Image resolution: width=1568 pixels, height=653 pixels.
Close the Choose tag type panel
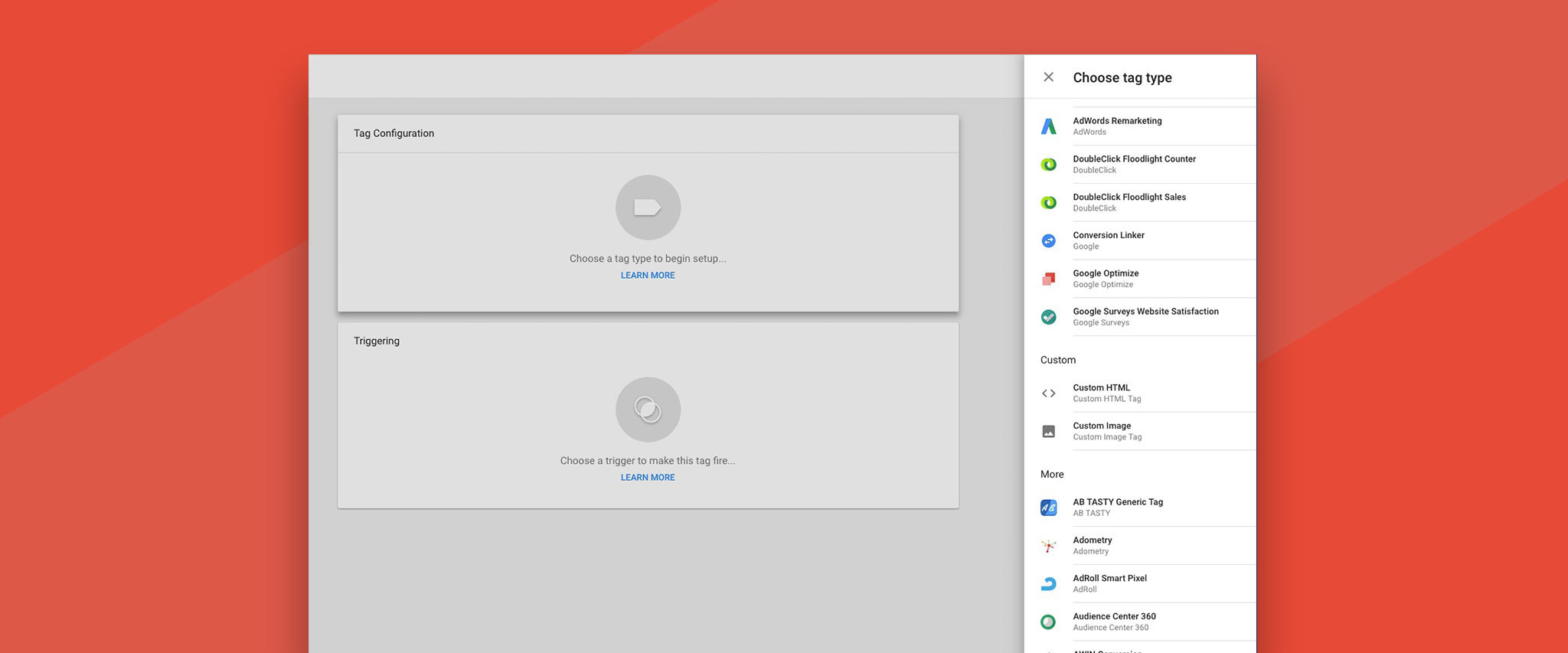(x=1048, y=77)
